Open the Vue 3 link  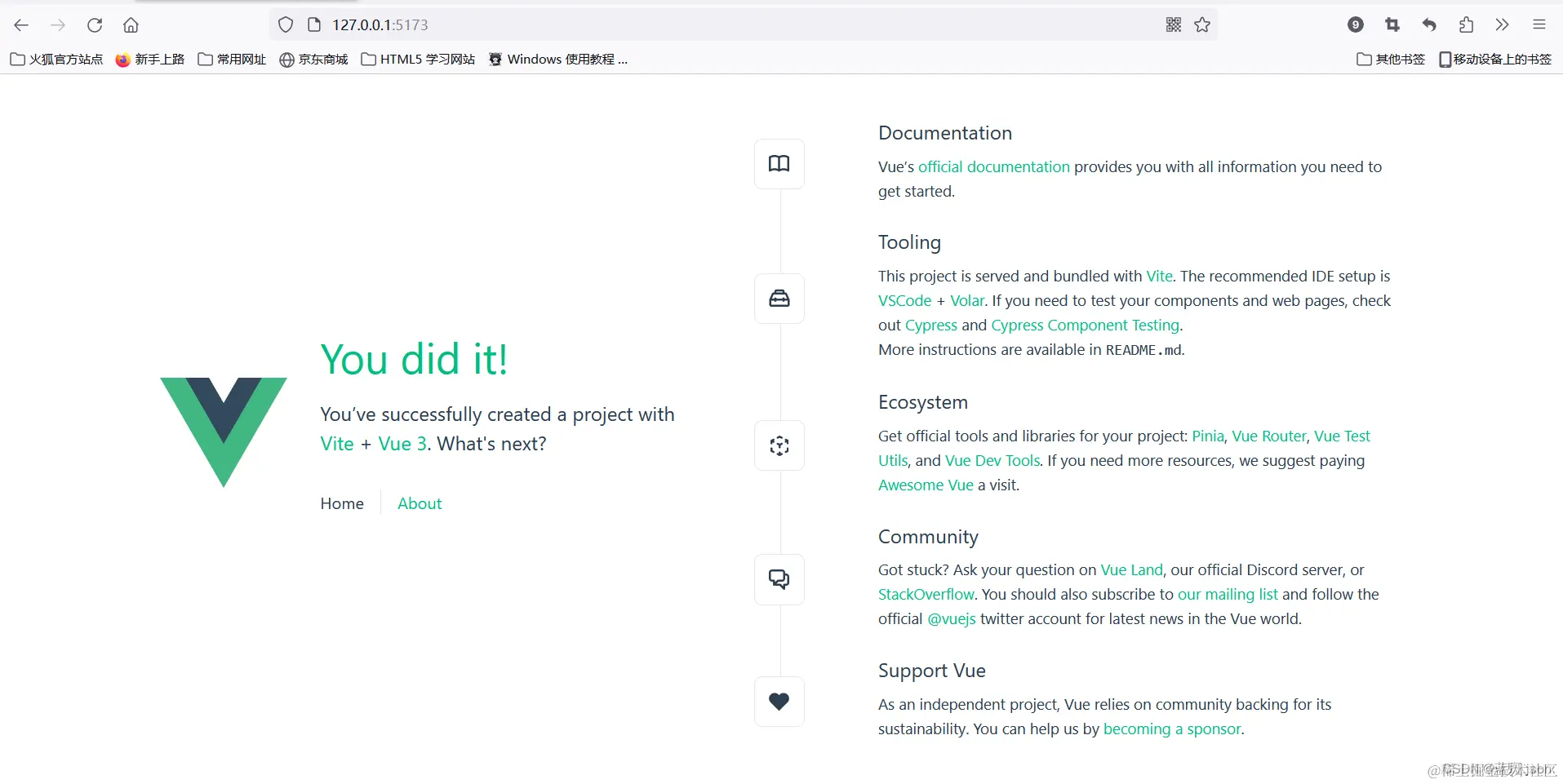[402, 444]
